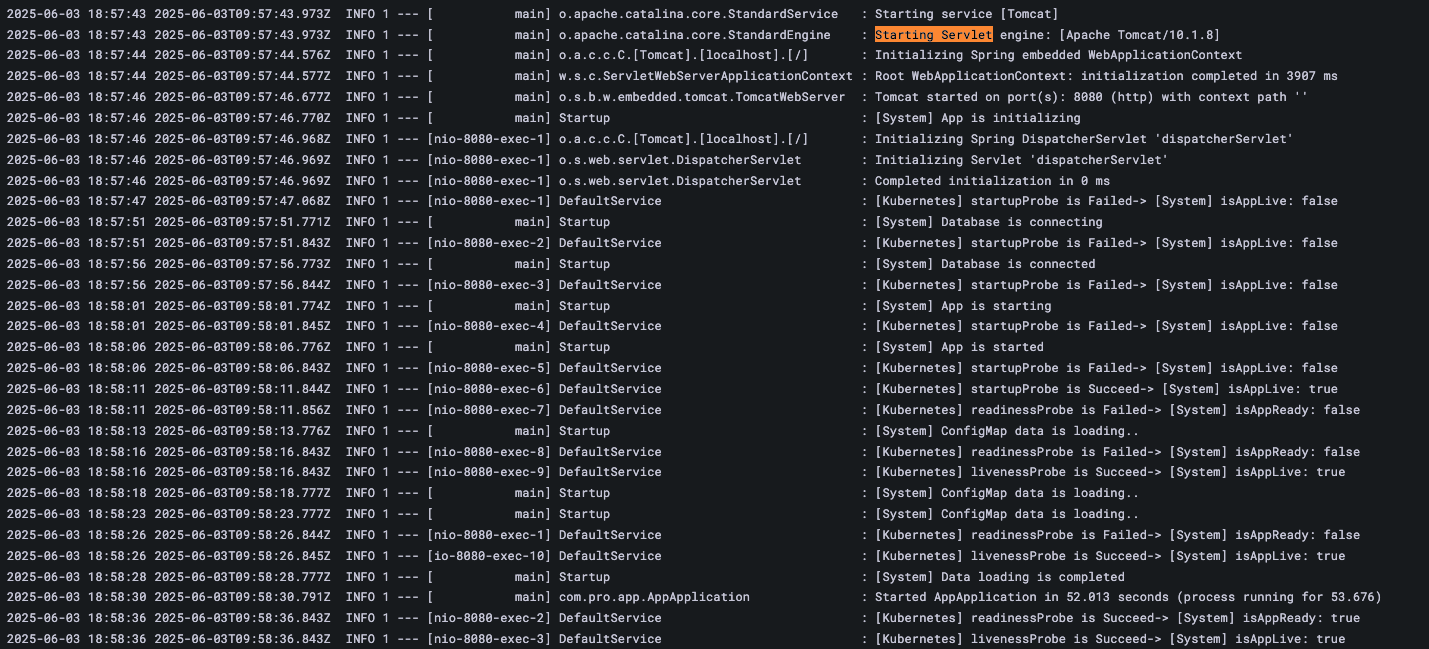Click the "o.apache.catalina.core.StandardEngine" logger name
1429x649 pixels.
pos(694,35)
